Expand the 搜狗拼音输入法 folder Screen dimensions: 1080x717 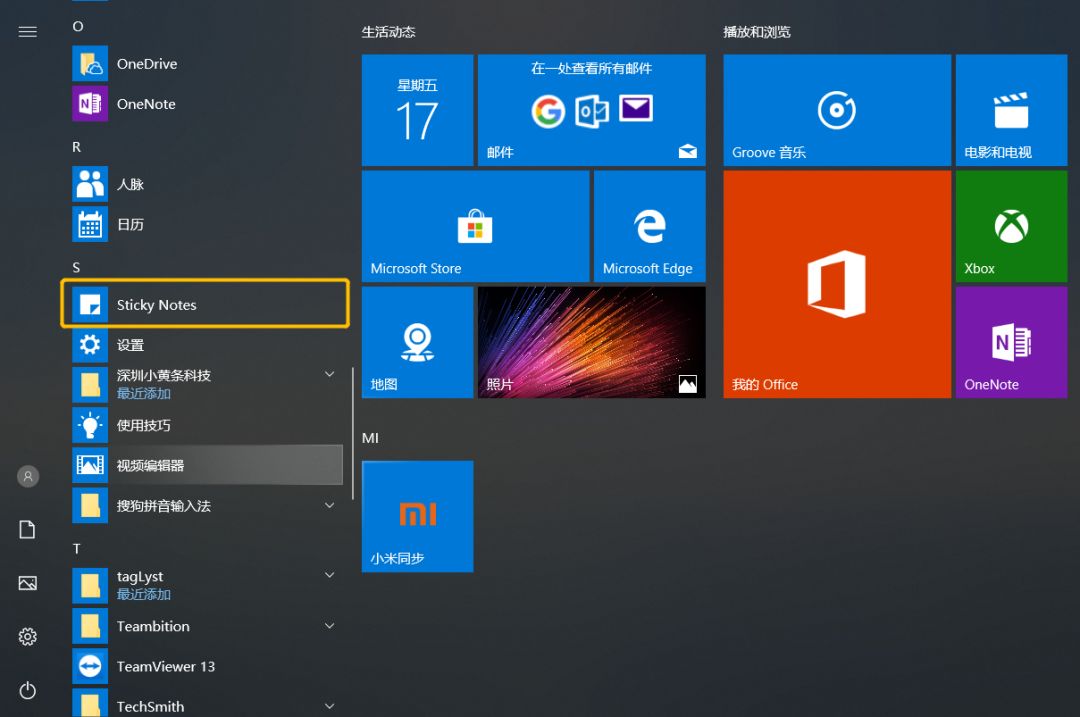(x=330, y=506)
